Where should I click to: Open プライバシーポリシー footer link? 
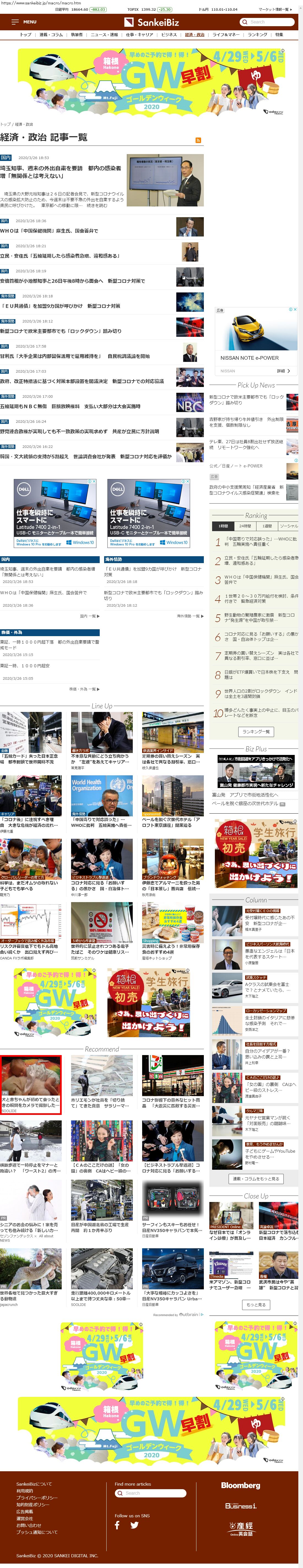(37, 1498)
